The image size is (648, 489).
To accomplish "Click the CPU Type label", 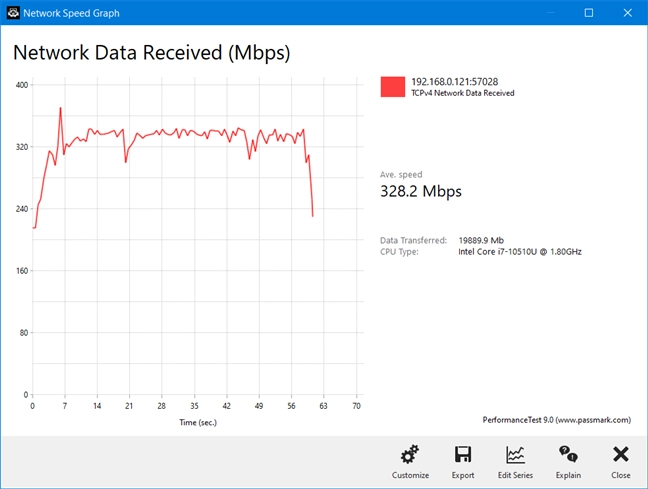I will point(399,252).
